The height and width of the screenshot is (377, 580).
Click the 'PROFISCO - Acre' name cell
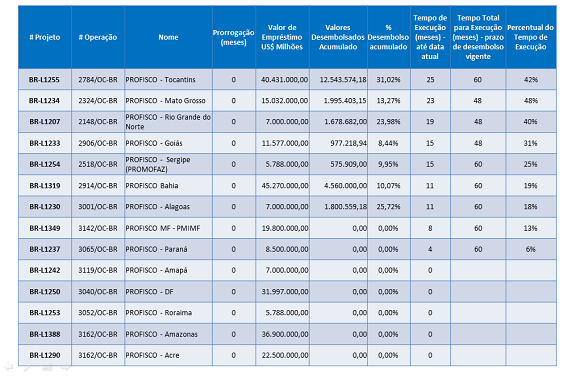(x=168, y=356)
